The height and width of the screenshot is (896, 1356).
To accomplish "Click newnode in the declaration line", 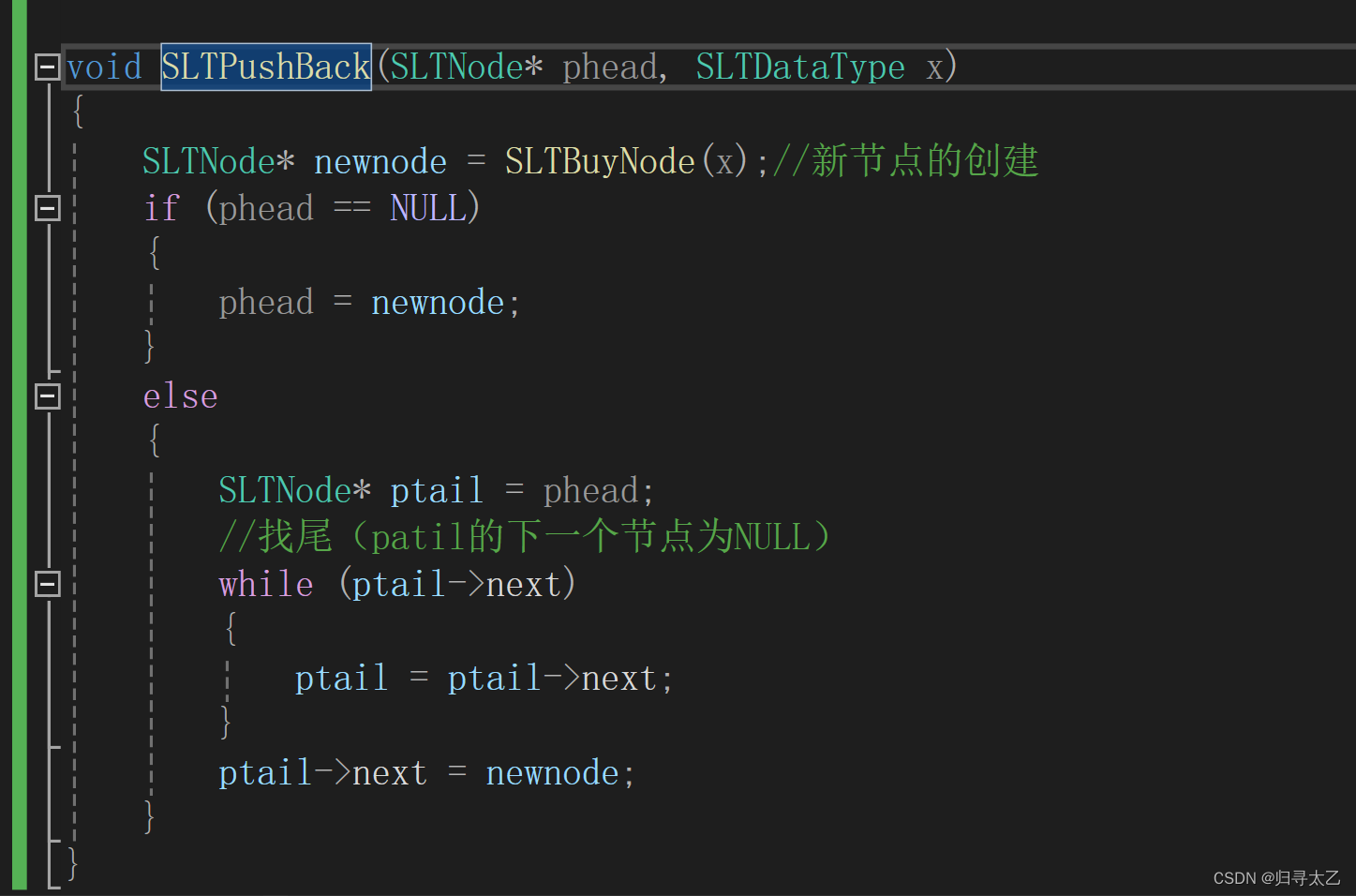I will coord(380,161).
